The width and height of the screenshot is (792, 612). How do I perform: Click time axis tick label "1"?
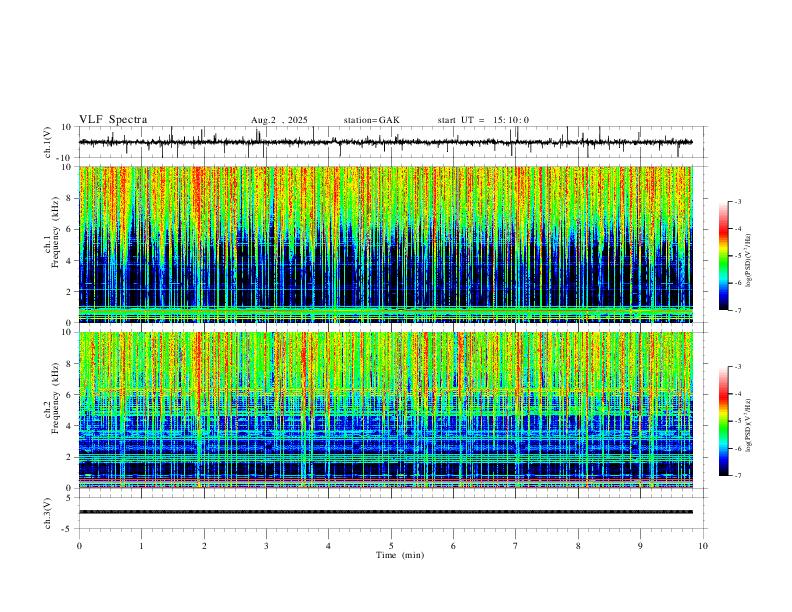coord(141,546)
